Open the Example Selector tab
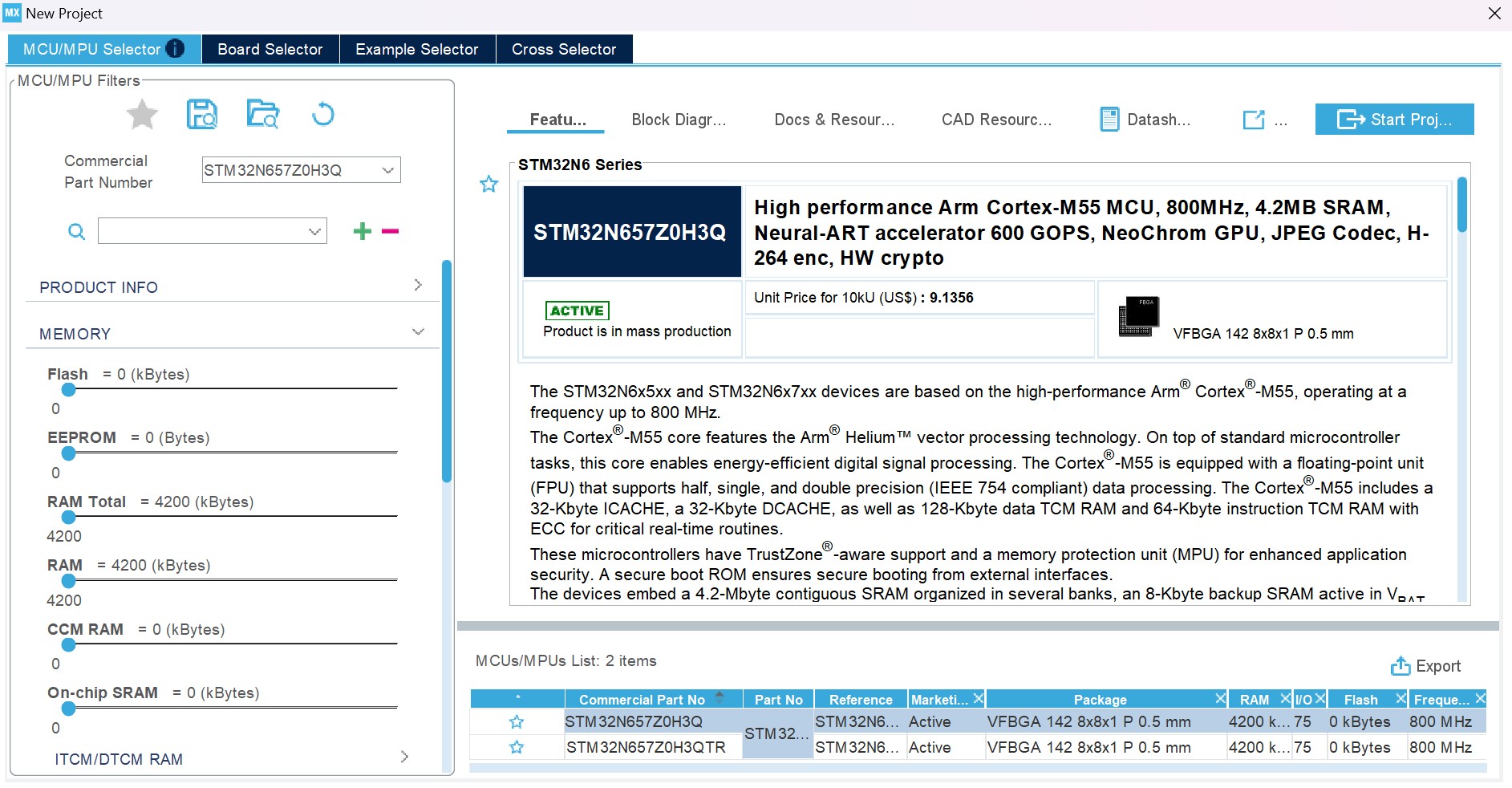The width and height of the screenshot is (1512, 788). (x=417, y=49)
